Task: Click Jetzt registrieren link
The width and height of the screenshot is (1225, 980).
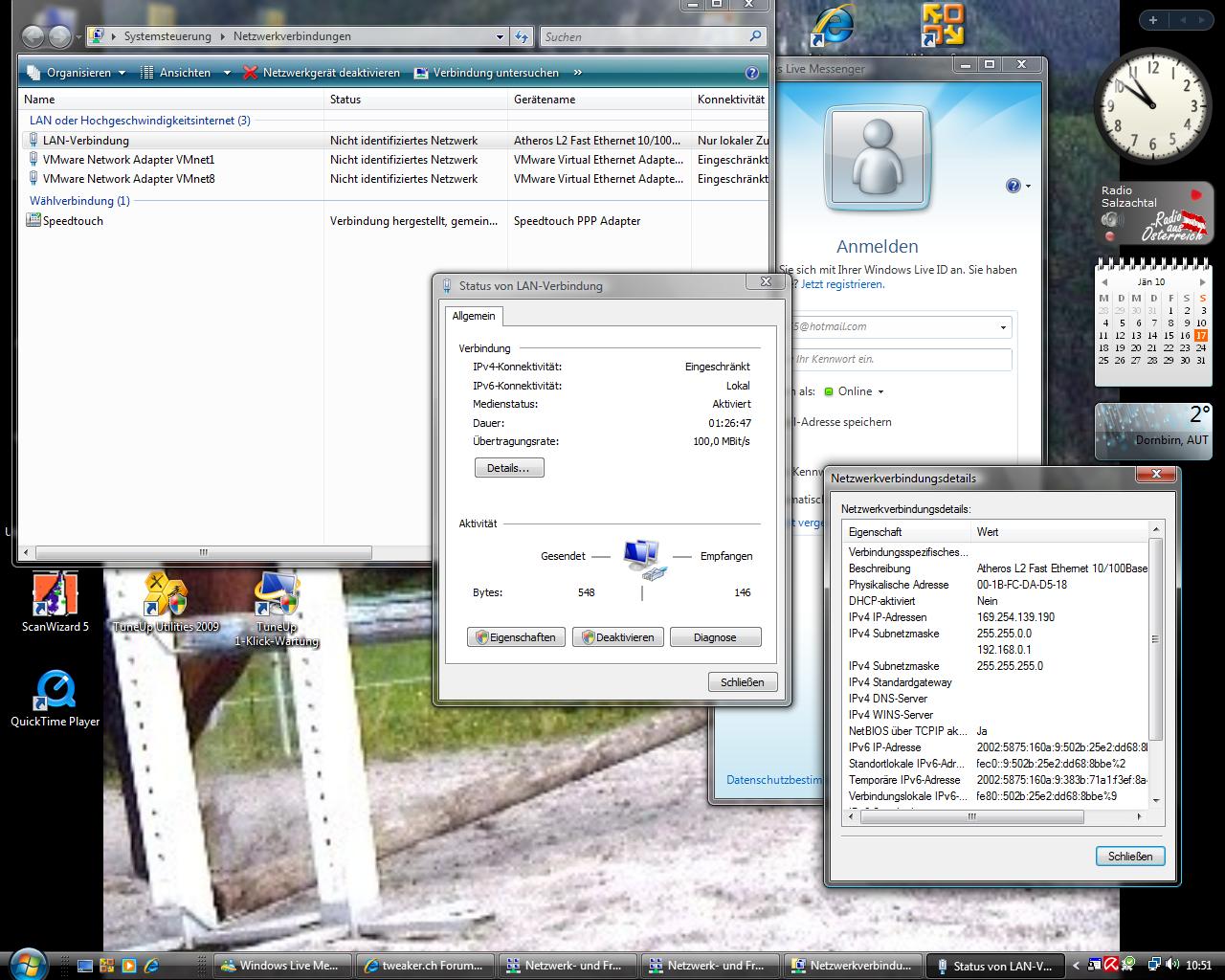Action: (842, 284)
